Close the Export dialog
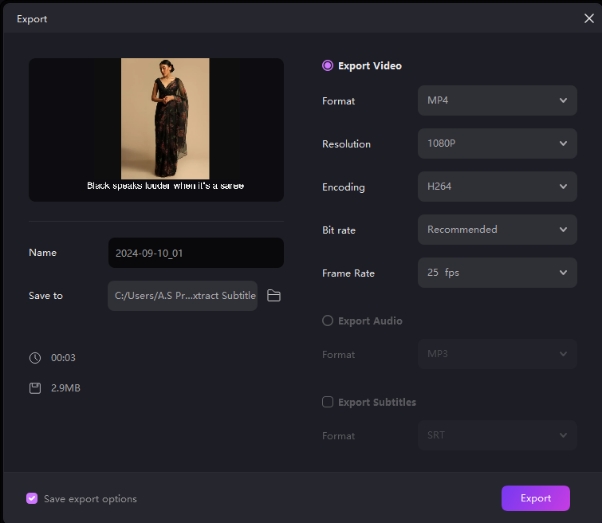Screen dimensions: 602x523 [x=588, y=18]
